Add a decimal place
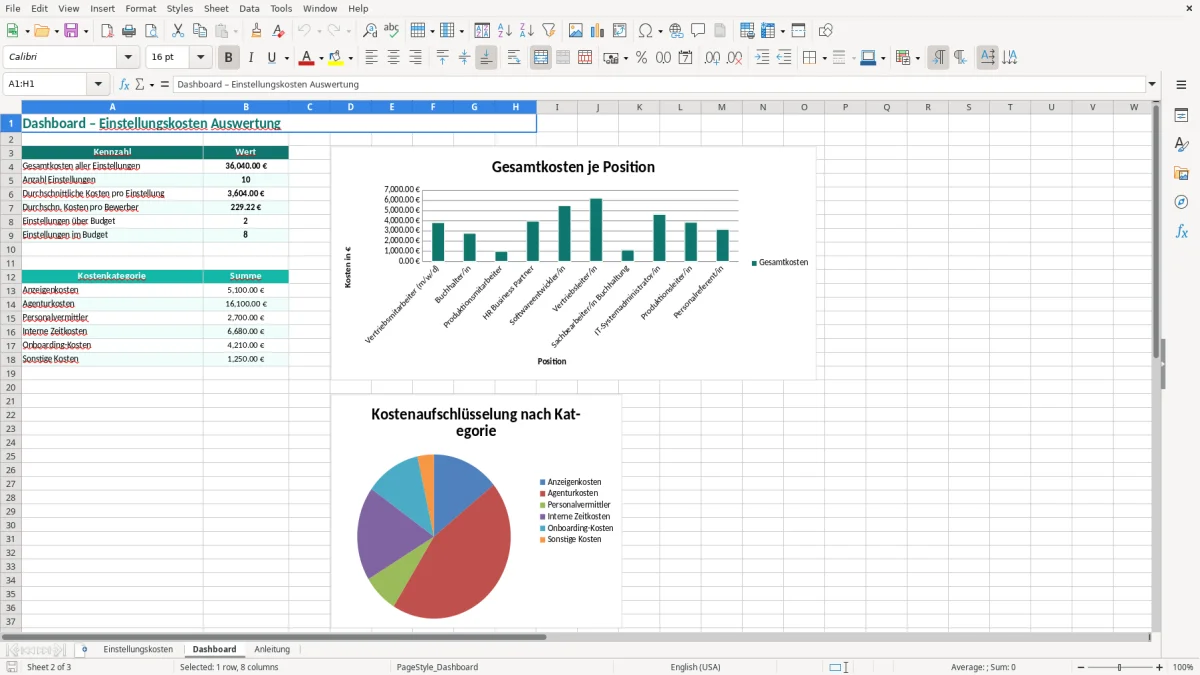 click(713, 58)
